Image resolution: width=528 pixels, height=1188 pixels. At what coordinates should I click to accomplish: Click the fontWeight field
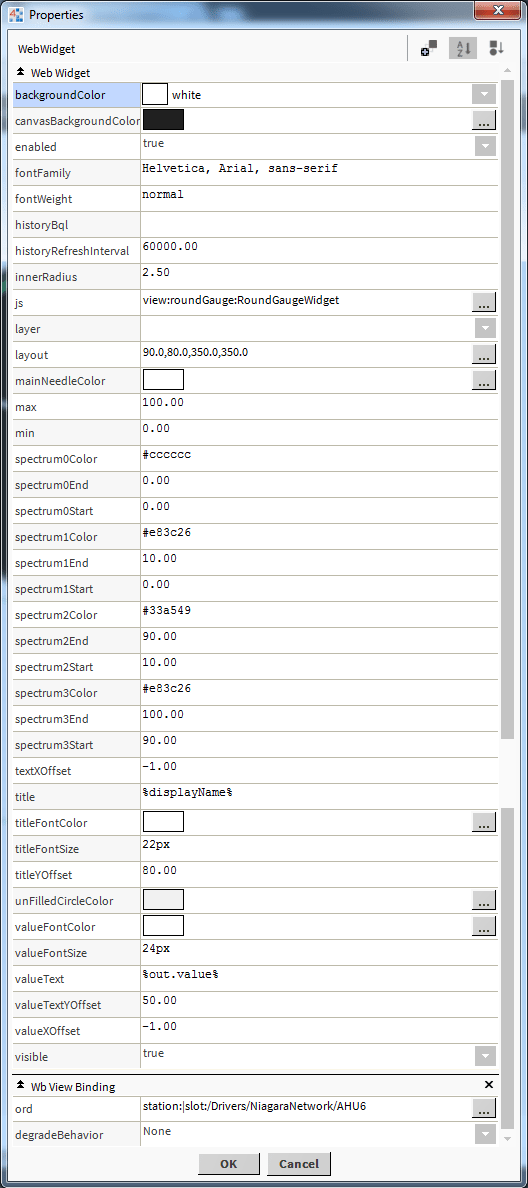319,199
